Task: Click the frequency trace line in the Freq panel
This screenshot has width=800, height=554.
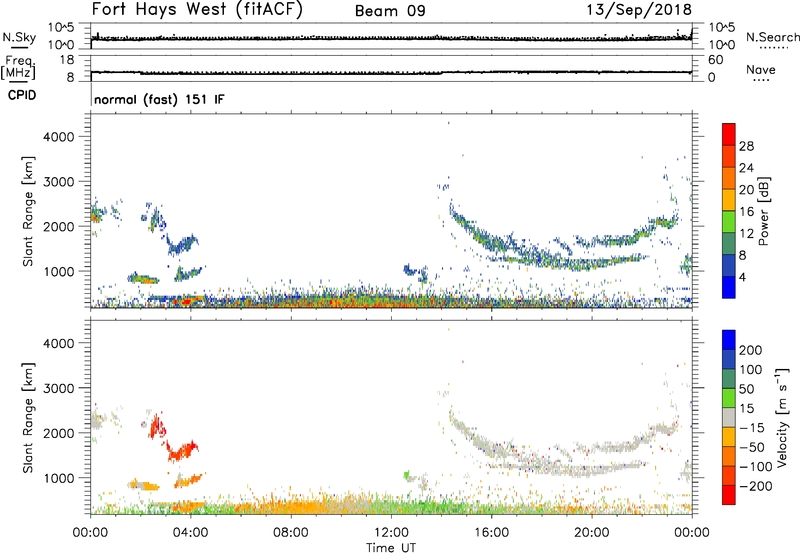Action: click(x=391, y=72)
